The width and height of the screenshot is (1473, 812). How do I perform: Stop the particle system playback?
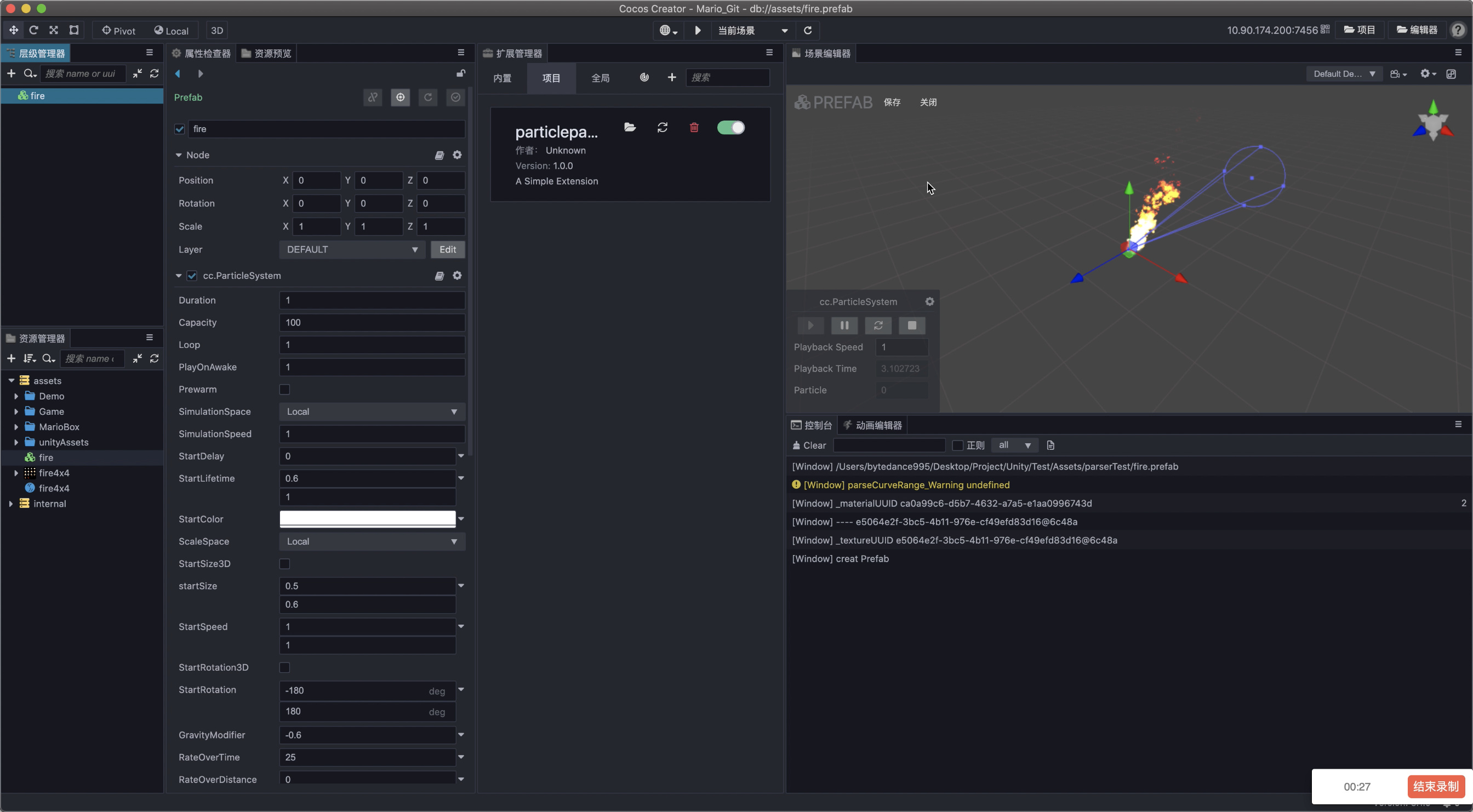(911, 325)
